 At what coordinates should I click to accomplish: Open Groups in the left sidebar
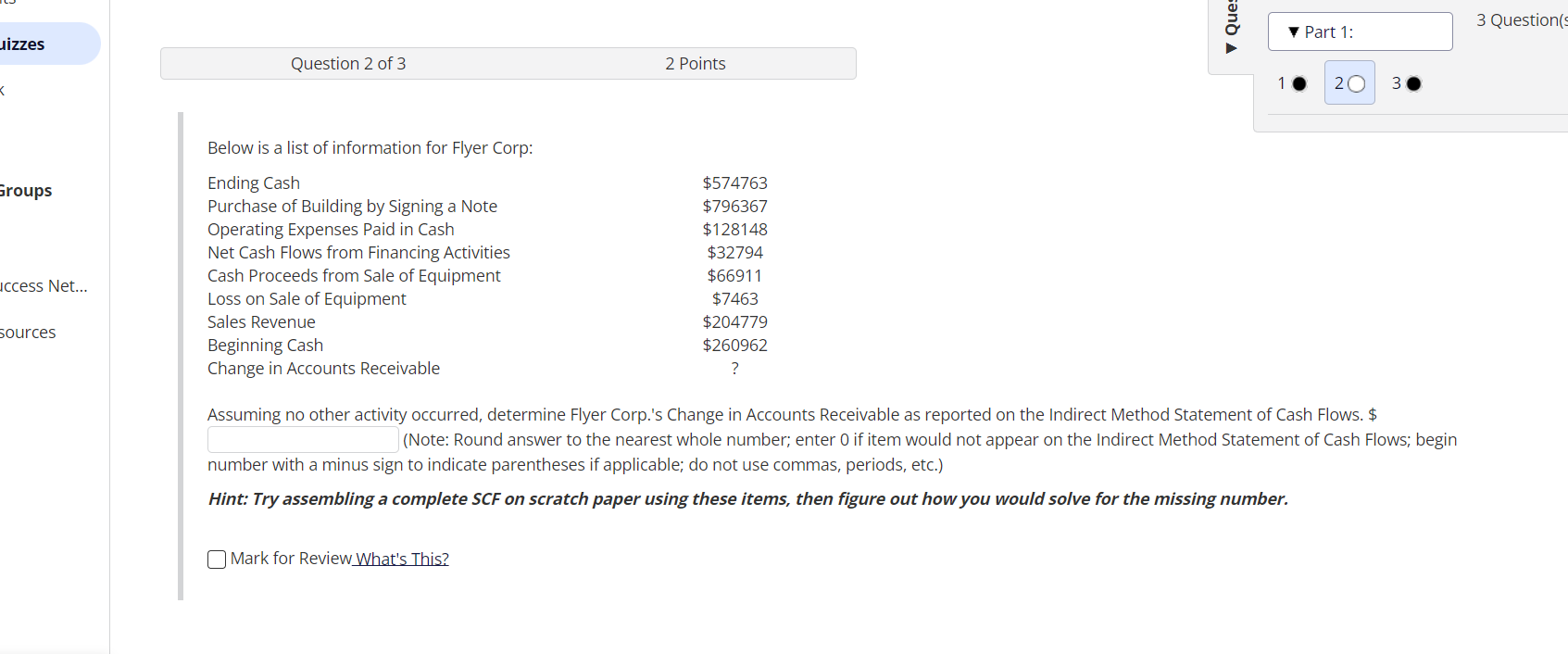(x=25, y=190)
